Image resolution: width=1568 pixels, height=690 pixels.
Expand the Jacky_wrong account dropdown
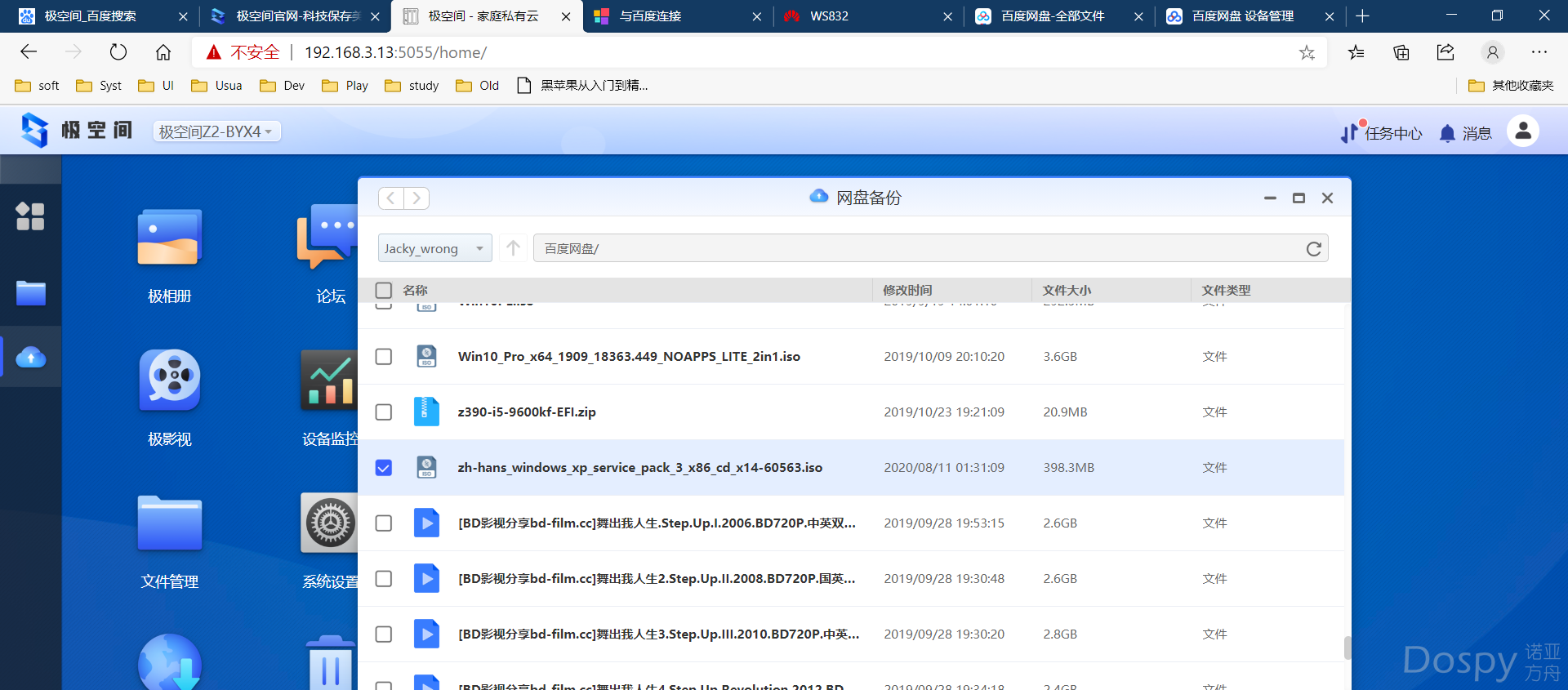point(434,248)
